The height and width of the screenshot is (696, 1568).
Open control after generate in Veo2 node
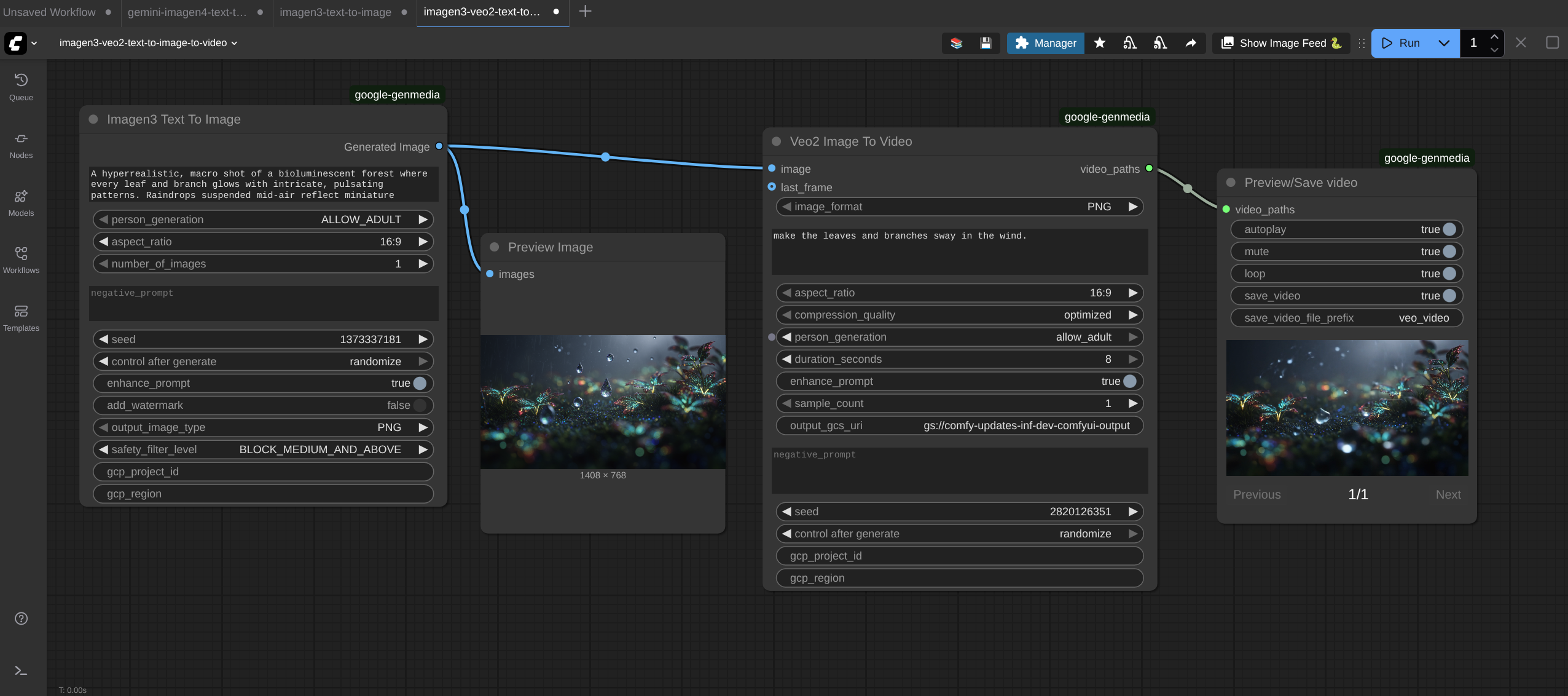point(960,534)
